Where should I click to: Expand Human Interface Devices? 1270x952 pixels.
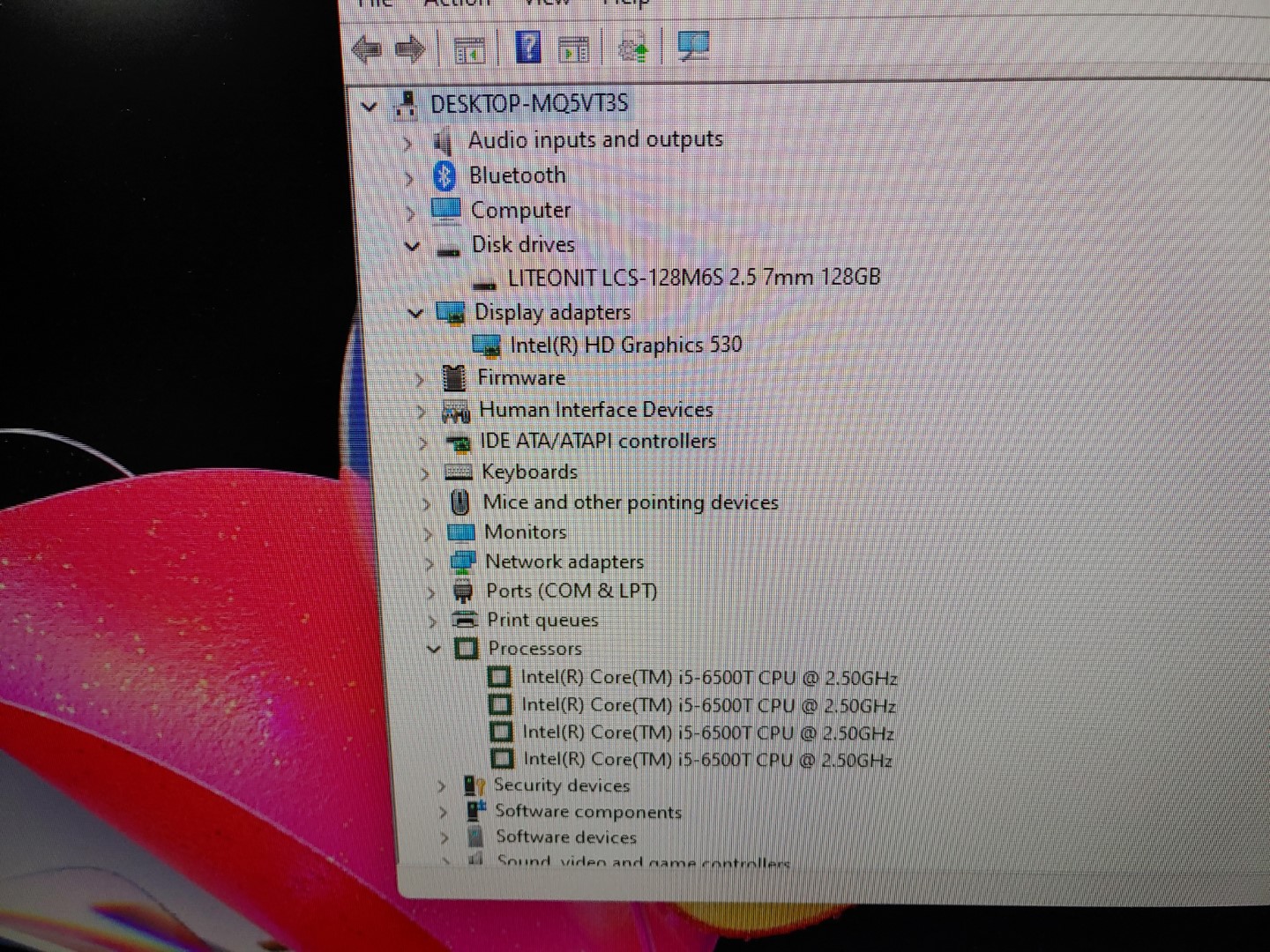coord(422,413)
